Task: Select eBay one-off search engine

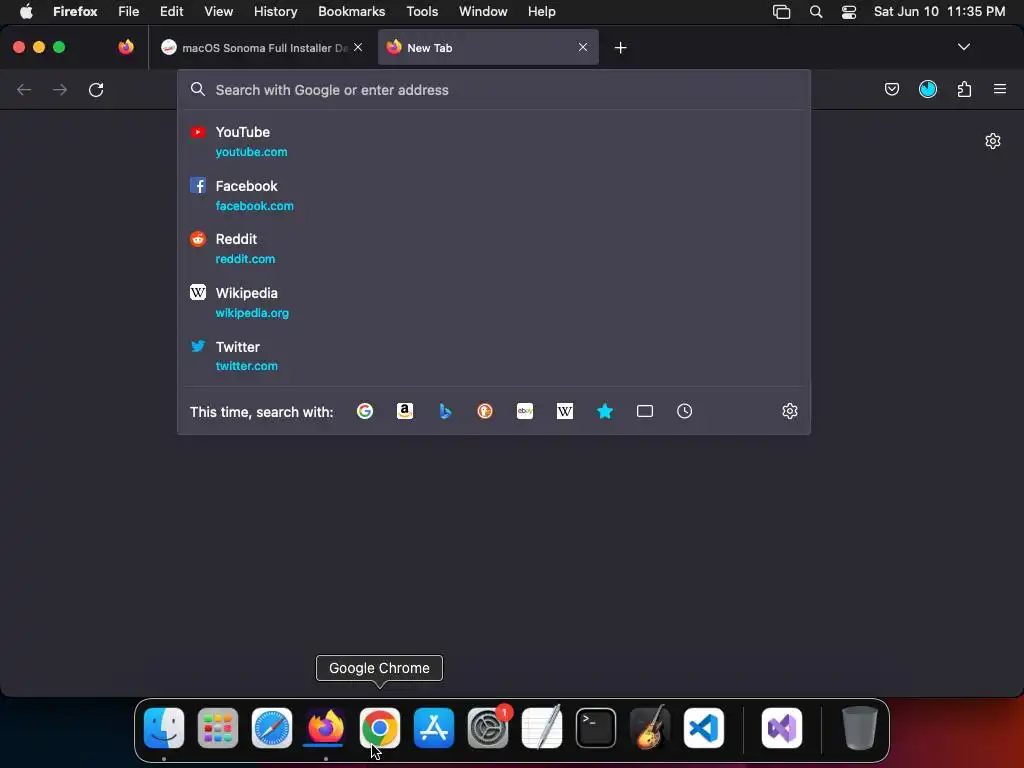Action: click(525, 411)
